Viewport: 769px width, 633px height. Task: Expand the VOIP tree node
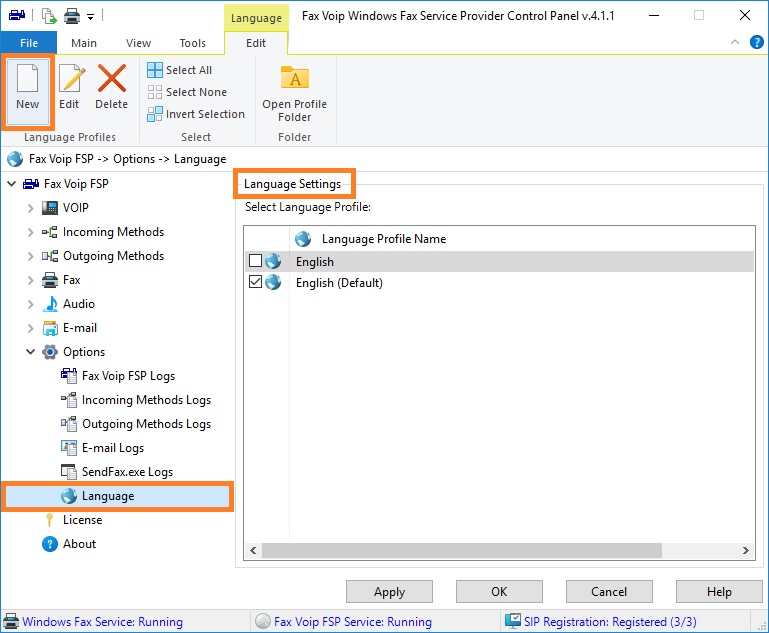[x=30, y=208]
